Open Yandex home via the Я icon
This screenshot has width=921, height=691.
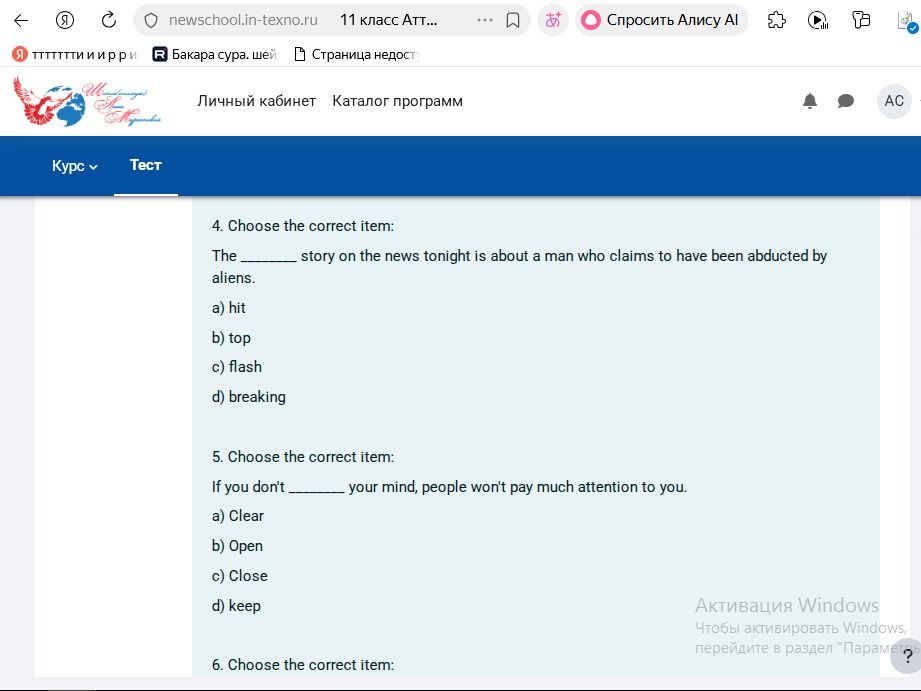click(65, 21)
